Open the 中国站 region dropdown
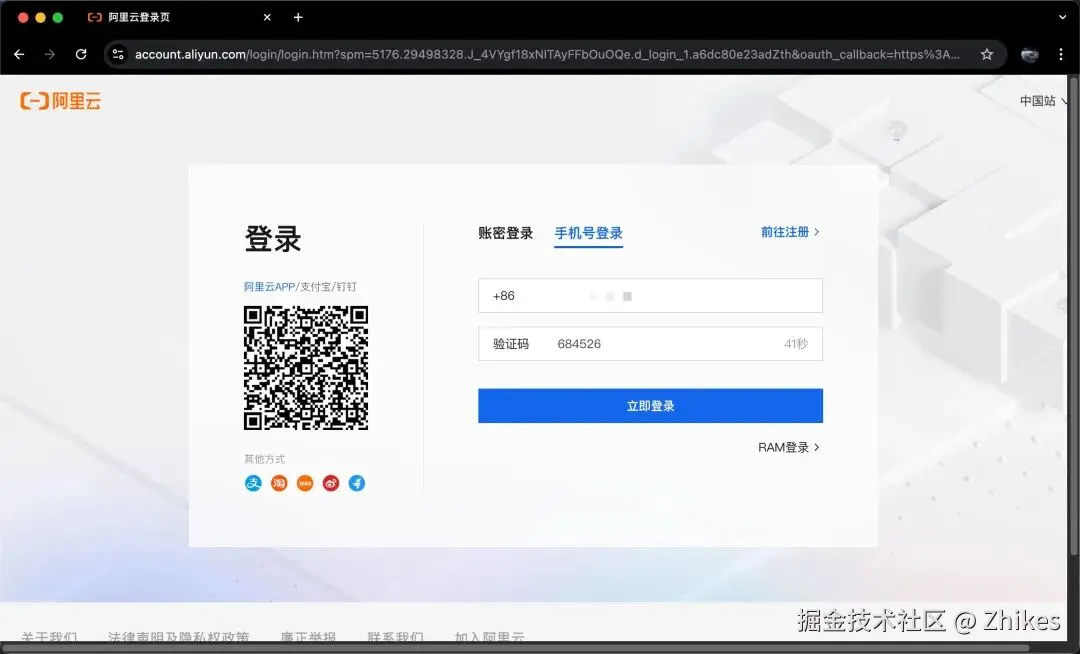 click(x=1043, y=101)
